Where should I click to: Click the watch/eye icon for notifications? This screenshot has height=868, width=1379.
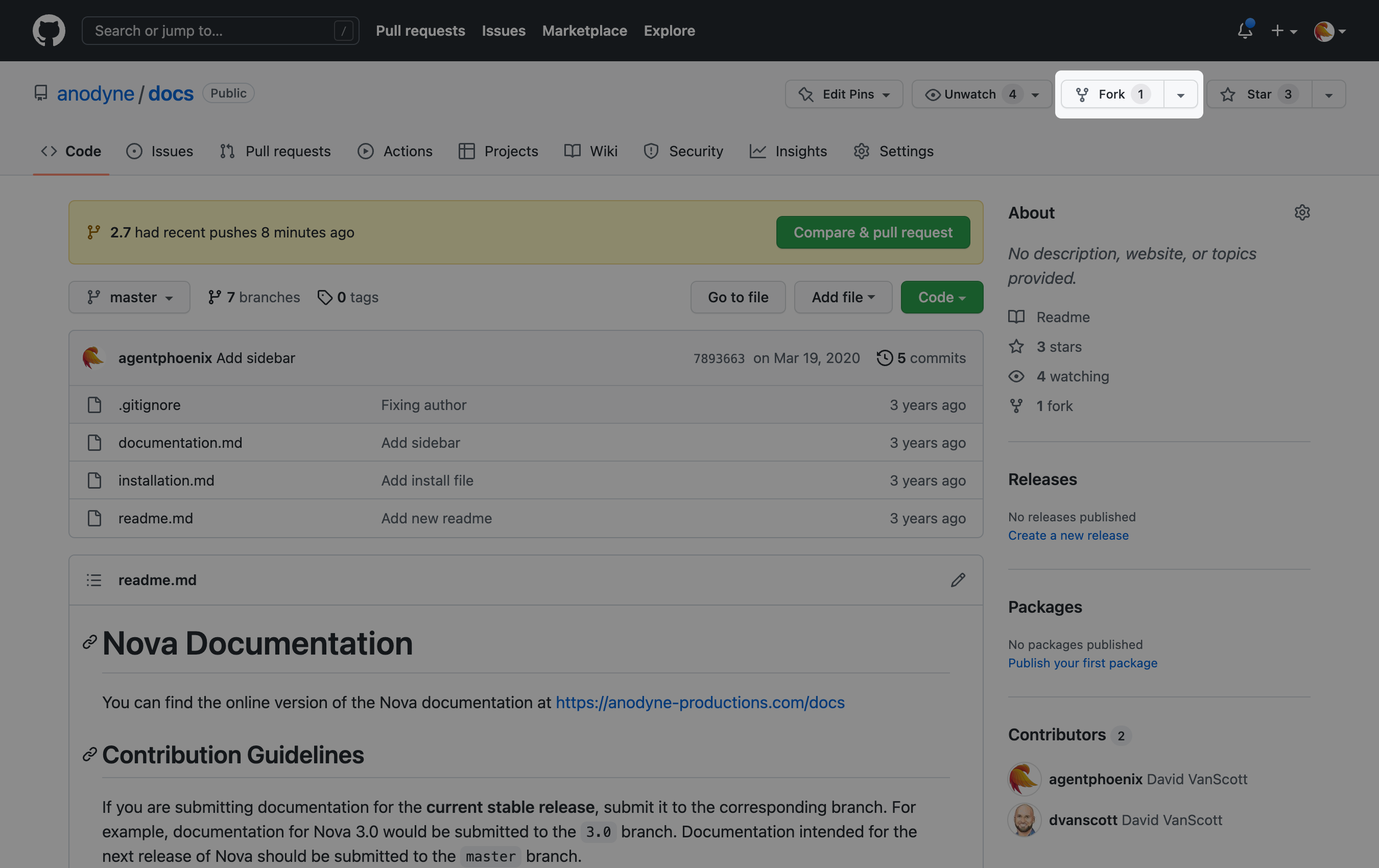tap(930, 93)
